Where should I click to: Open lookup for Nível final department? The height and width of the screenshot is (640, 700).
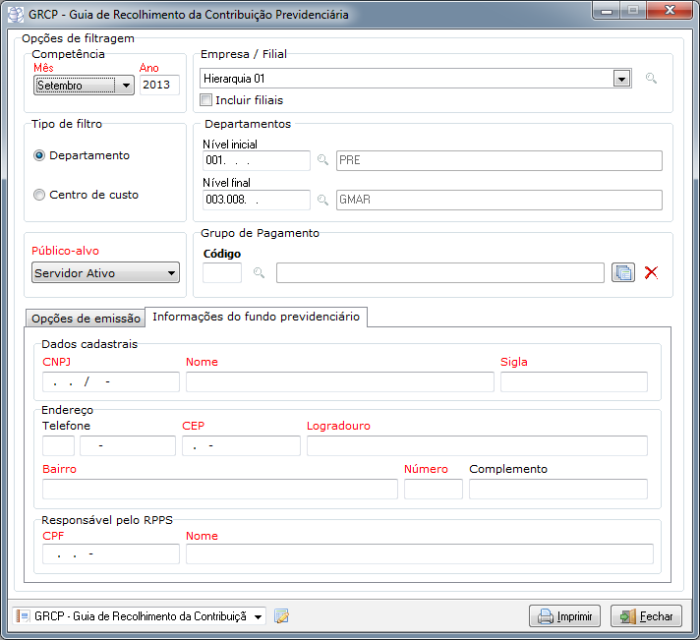click(x=323, y=200)
